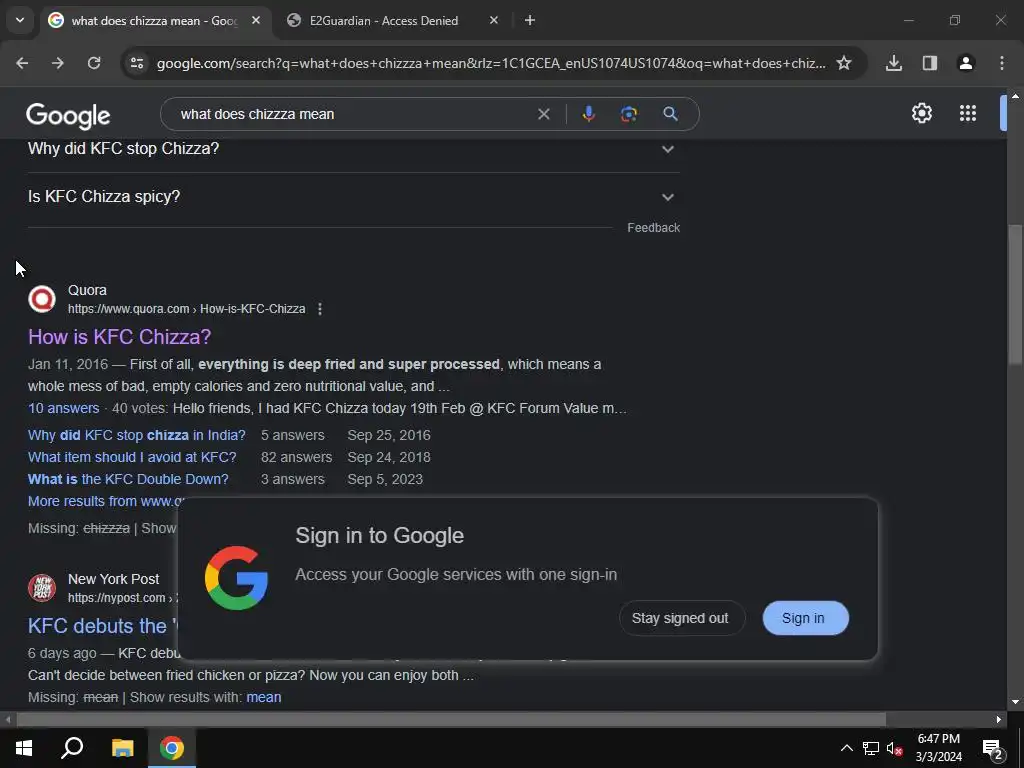Open the Chrome profile icon

pos(966,63)
